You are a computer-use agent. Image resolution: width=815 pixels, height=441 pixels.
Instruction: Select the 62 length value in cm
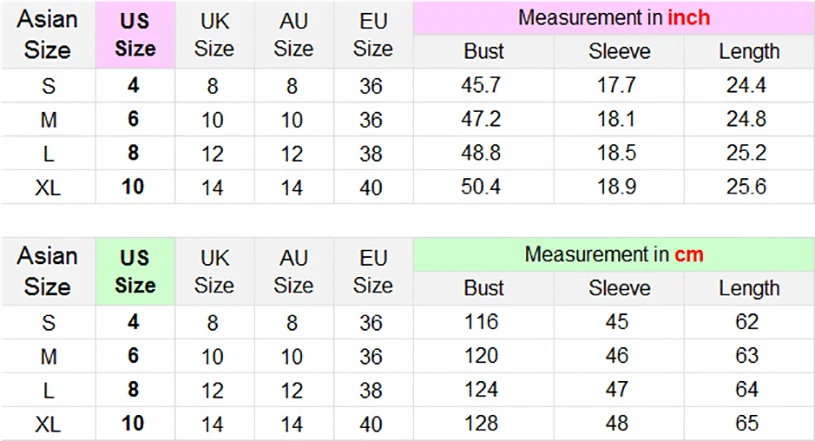coord(747,323)
